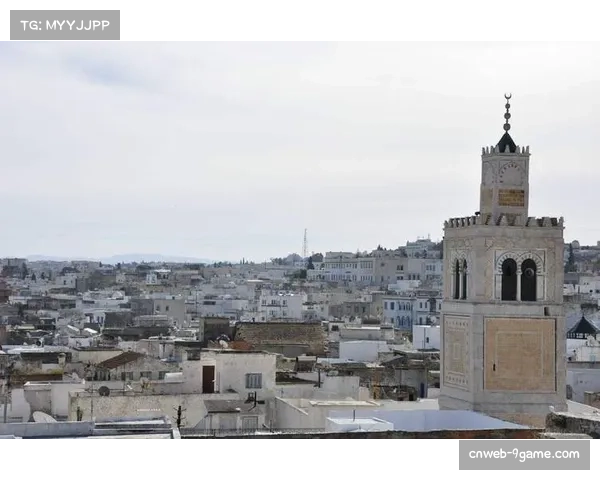Screen dimensions: 600x480
Task: Select the right arched window of front pair
Action: (x=528, y=280)
